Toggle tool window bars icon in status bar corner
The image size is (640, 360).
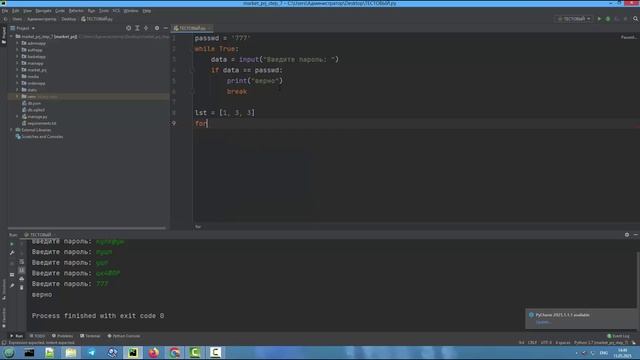pos(4,343)
